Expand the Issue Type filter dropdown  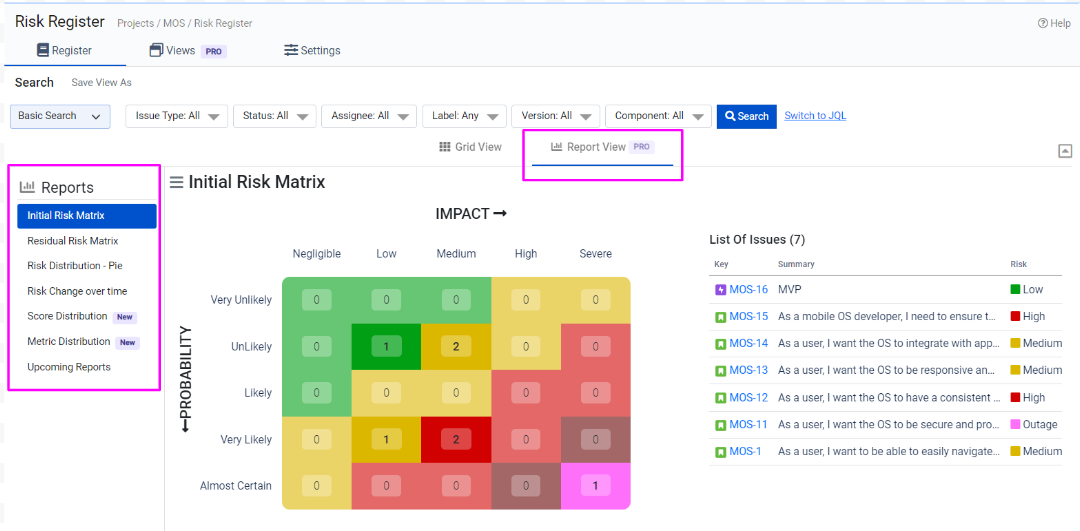coord(177,116)
